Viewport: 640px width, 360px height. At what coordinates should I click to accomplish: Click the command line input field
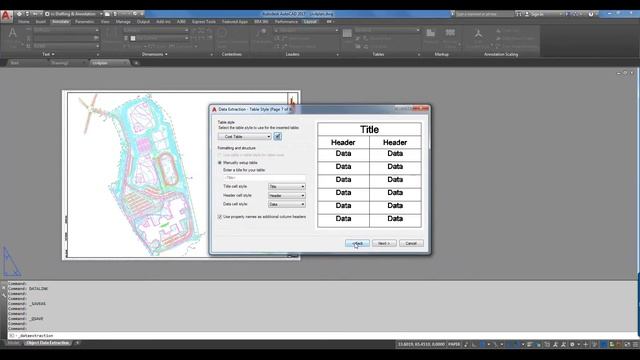(322, 336)
